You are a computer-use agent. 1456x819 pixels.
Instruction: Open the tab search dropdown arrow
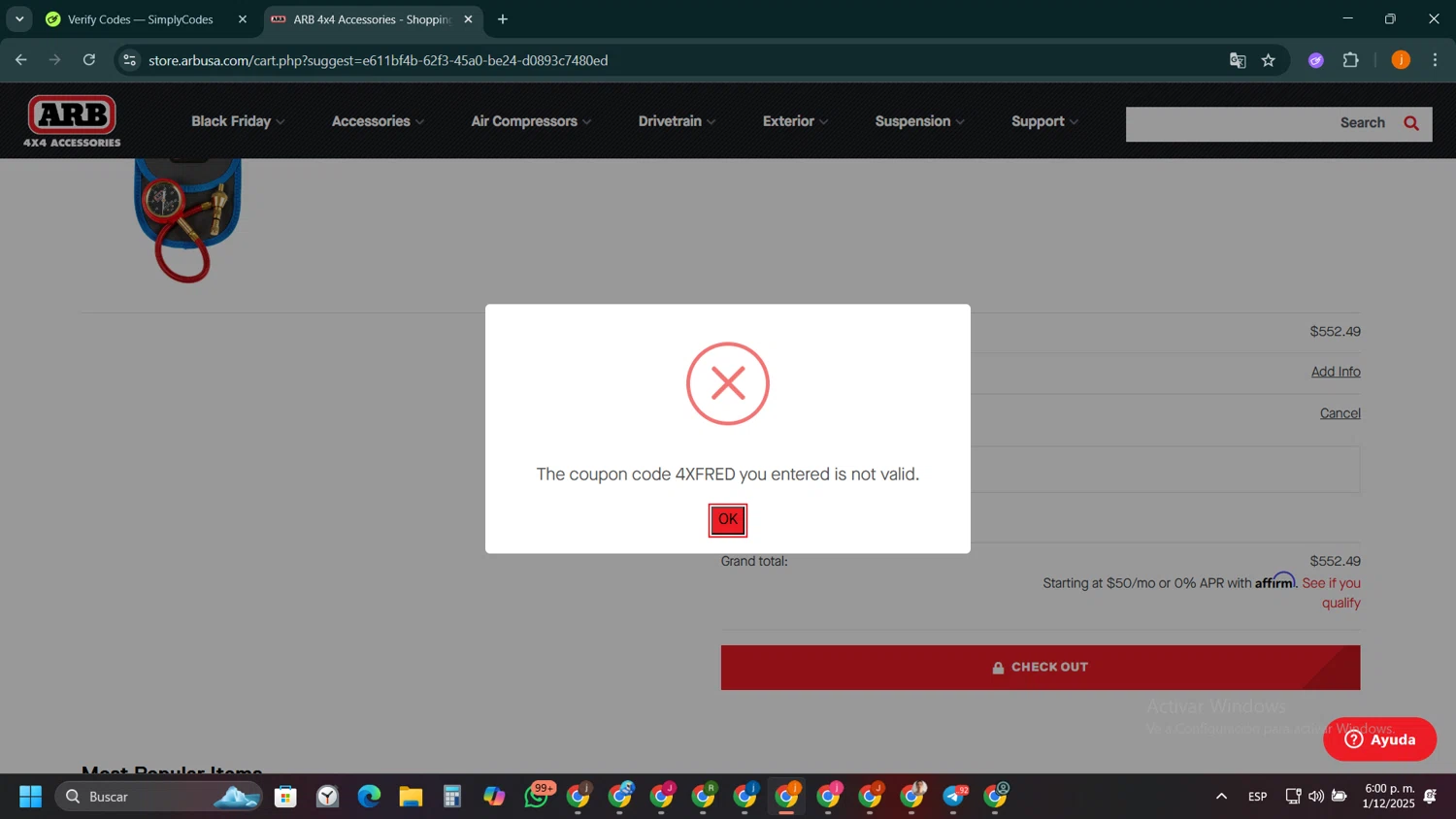[19, 19]
